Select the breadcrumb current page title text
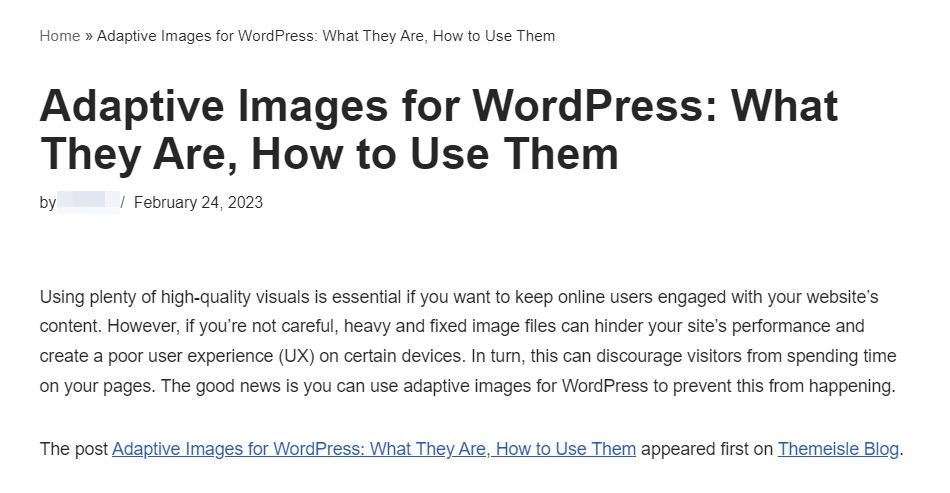Screen dimensions: 950x493 tap(326, 36)
